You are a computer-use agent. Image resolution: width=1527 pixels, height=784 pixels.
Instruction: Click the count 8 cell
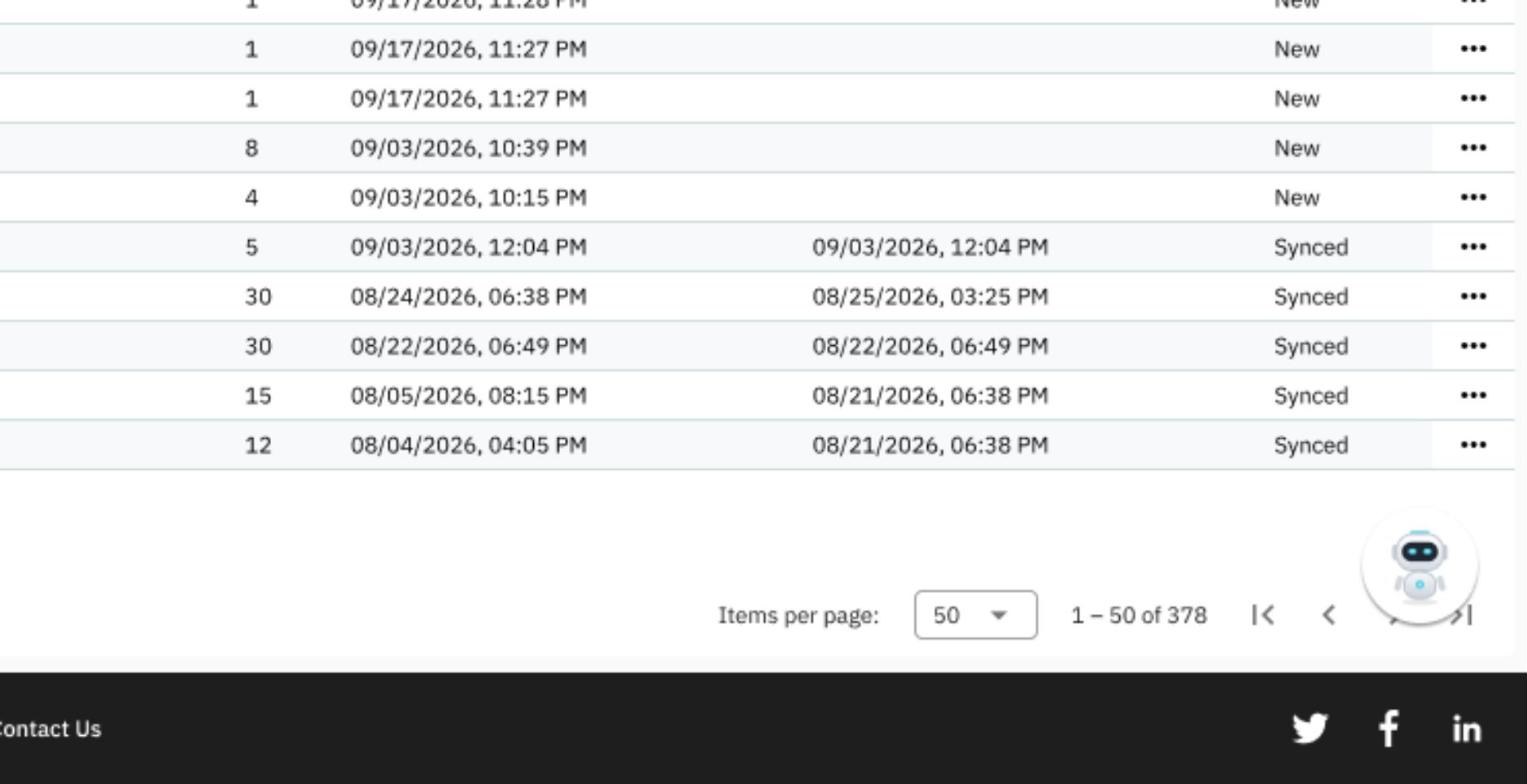coord(251,148)
